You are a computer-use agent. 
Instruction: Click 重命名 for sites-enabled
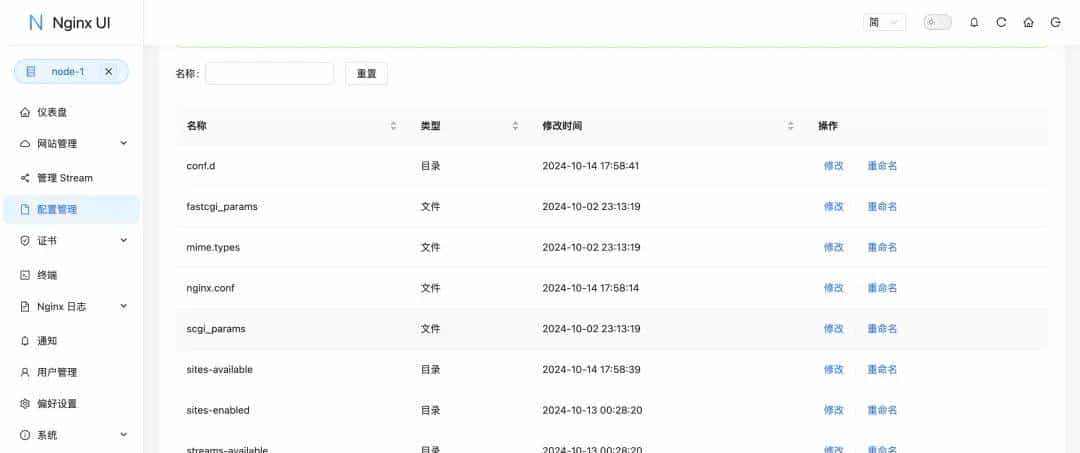(882, 410)
